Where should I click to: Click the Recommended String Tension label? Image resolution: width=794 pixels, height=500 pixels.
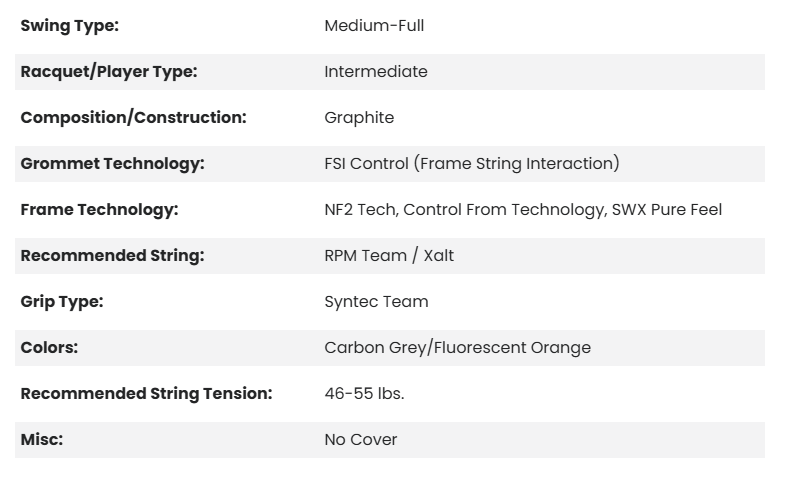click(146, 394)
